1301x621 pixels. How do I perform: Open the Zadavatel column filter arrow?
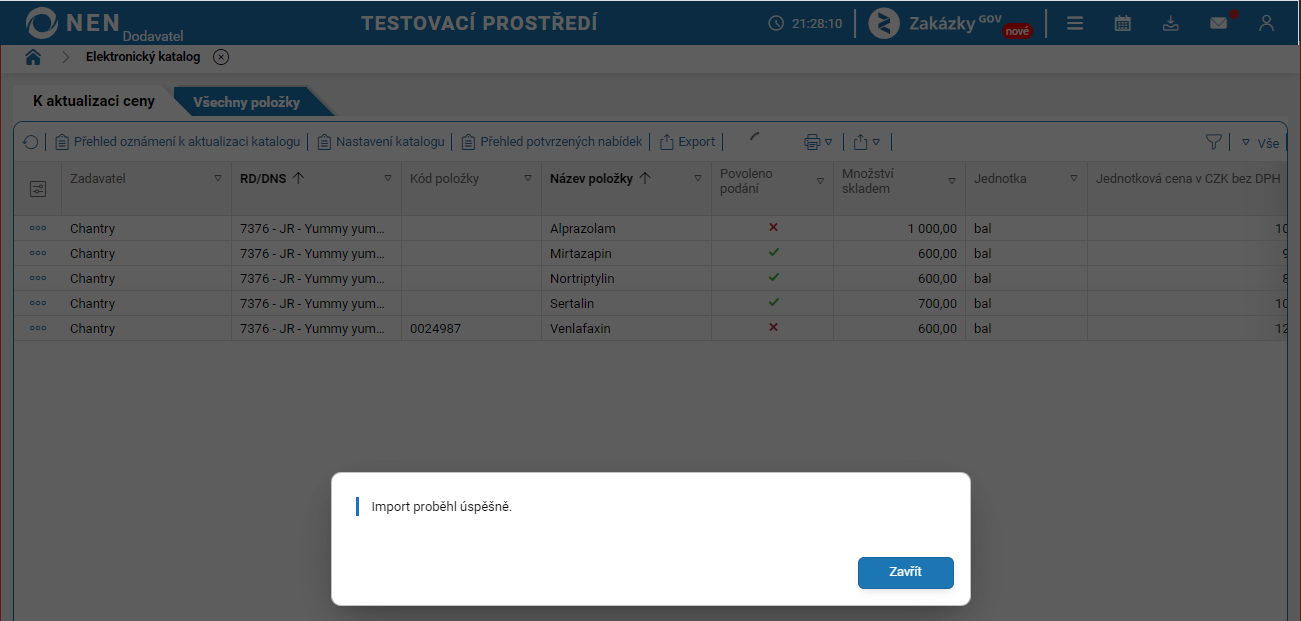[218, 179]
